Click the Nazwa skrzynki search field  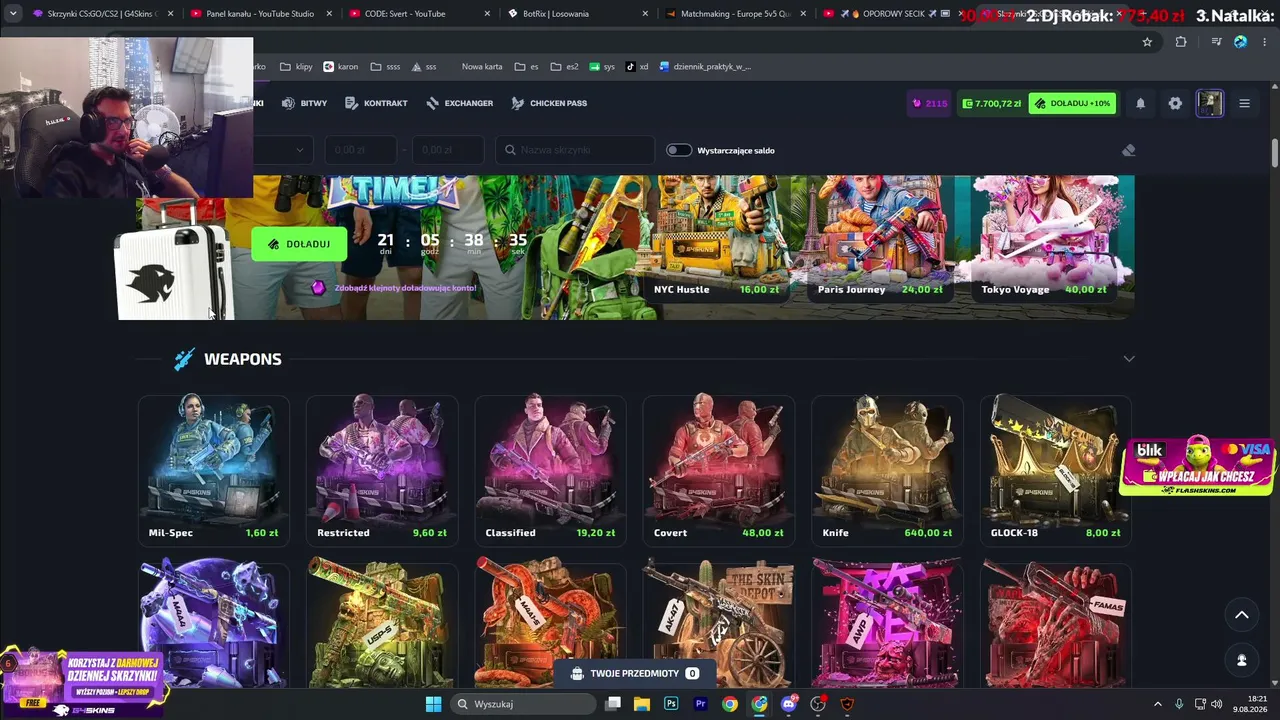575,150
